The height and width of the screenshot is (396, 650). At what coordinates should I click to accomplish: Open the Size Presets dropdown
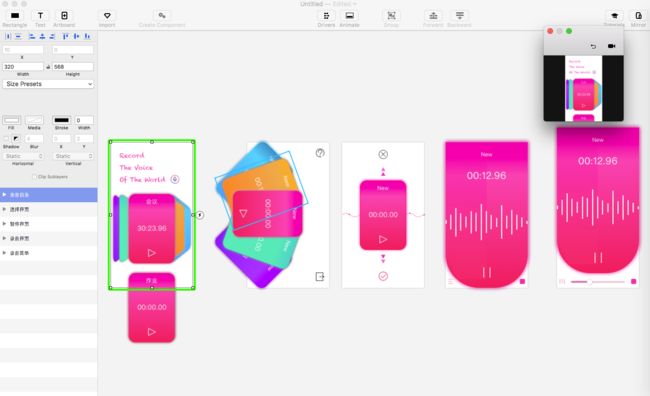(x=48, y=84)
